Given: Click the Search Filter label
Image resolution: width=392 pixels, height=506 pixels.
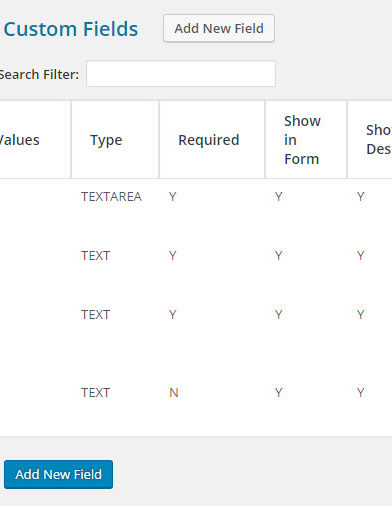Looking at the screenshot, I should tap(39, 74).
